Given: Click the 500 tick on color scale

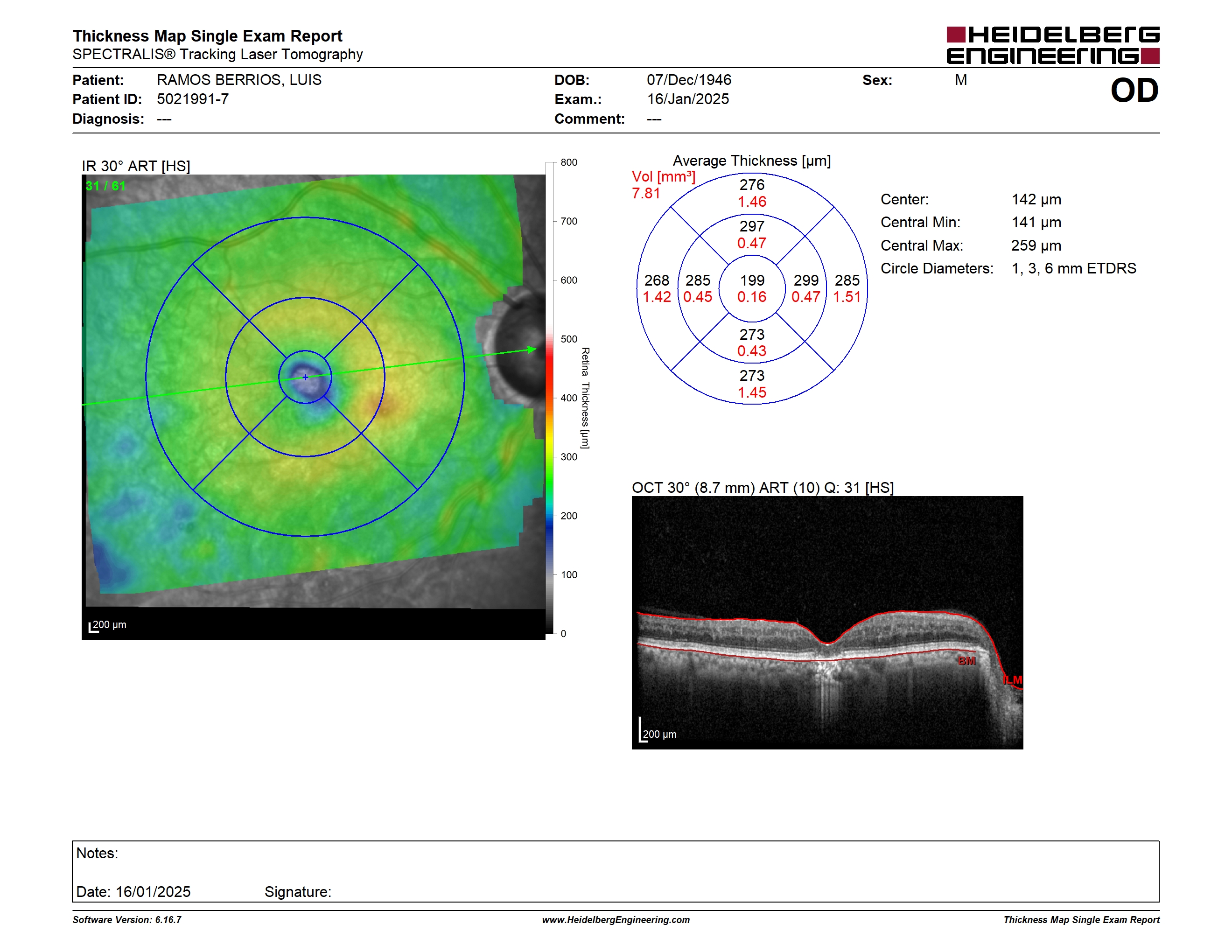Looking at the screenshot, I should (x=568, y=339).
